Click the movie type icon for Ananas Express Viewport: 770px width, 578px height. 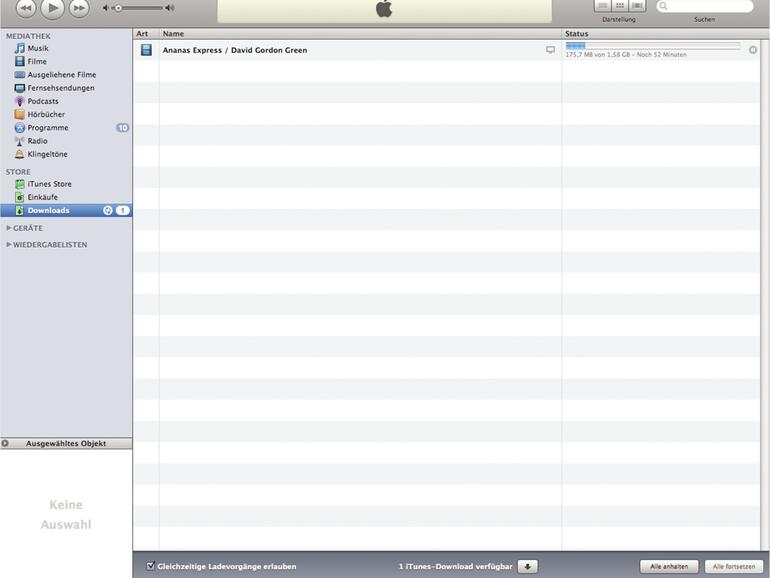pyautogui.click(x=146, y=50)
